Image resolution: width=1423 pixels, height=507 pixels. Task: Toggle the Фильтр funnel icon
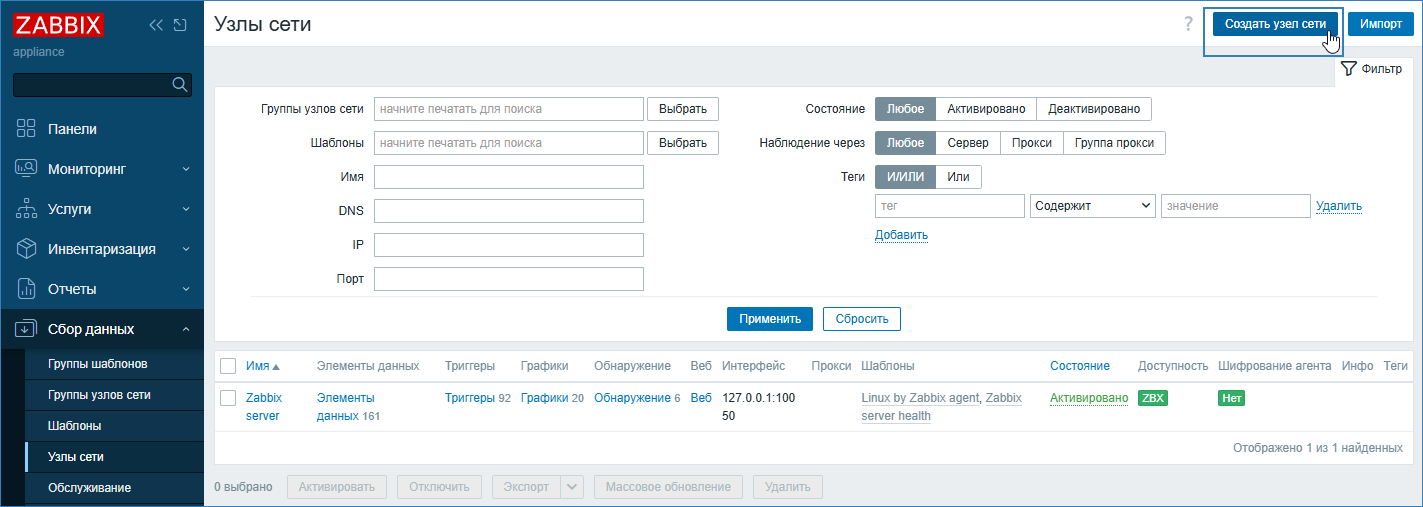pos(1348,69)
